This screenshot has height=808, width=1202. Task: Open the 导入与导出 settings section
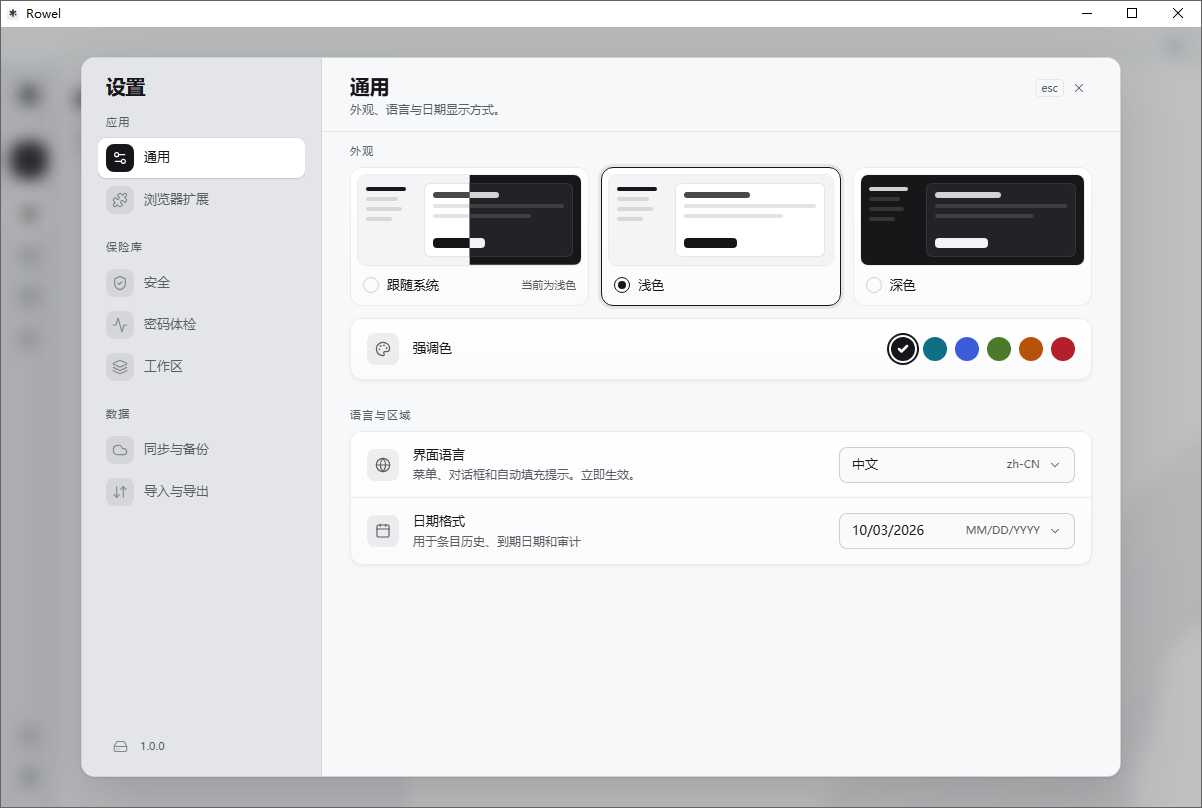click(x=201, y=492)
